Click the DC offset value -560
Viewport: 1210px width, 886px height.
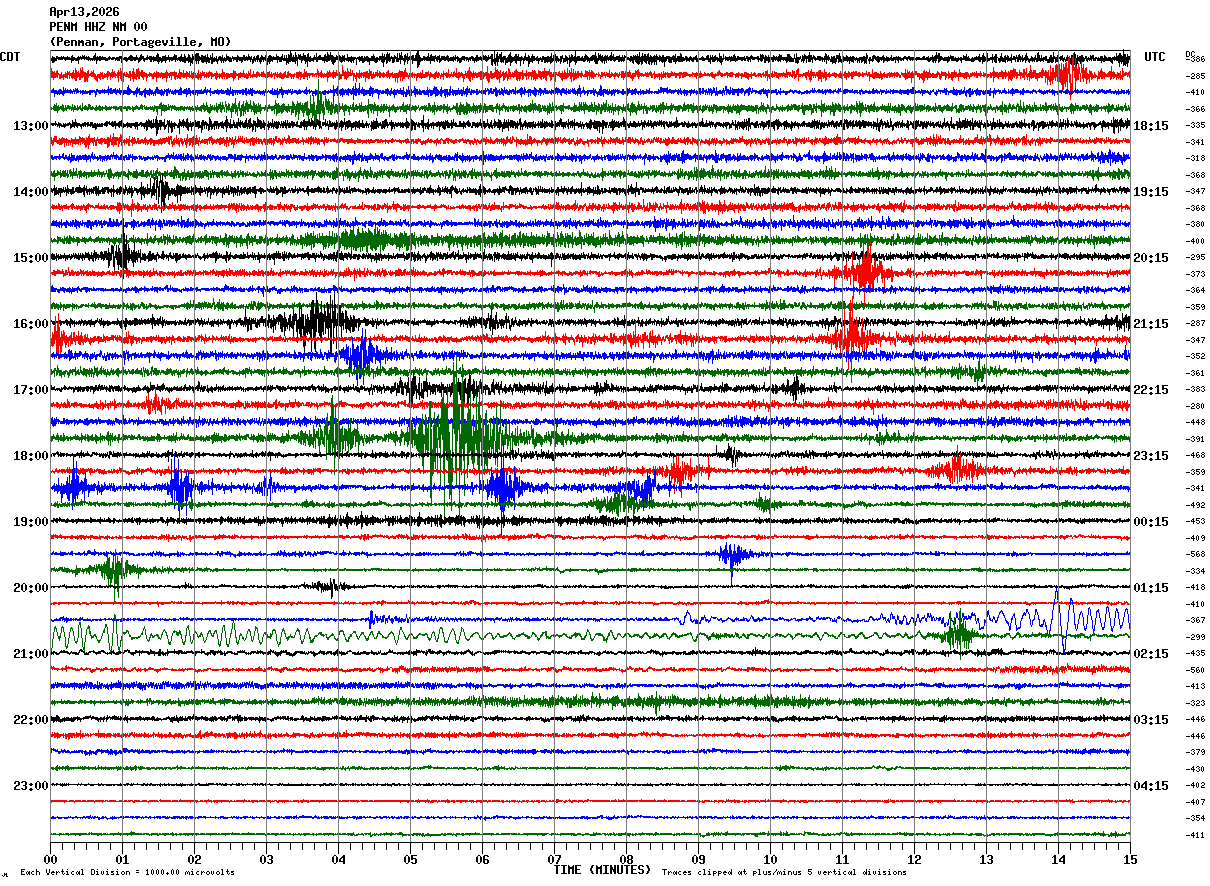pyautogui.click(x=1195, y=670)
